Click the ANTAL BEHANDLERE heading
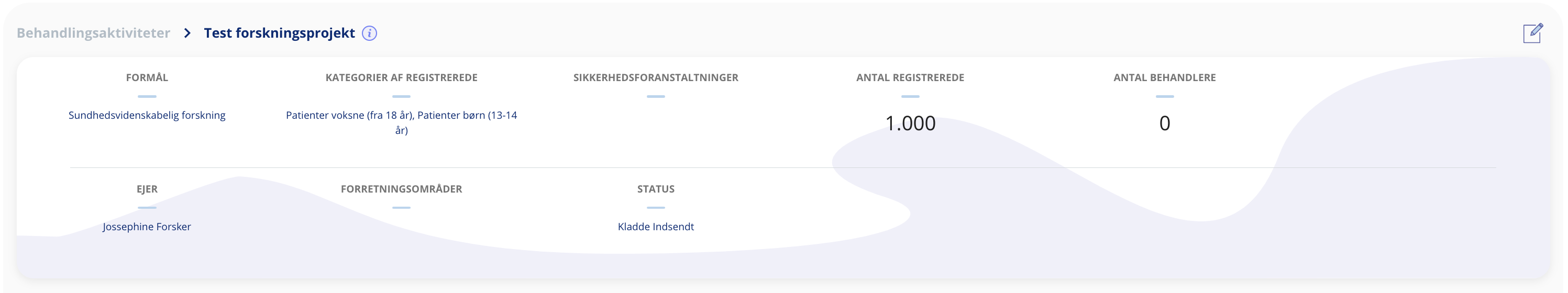The height and width of the screenshot is (293, 1568). pos(1164,77)
